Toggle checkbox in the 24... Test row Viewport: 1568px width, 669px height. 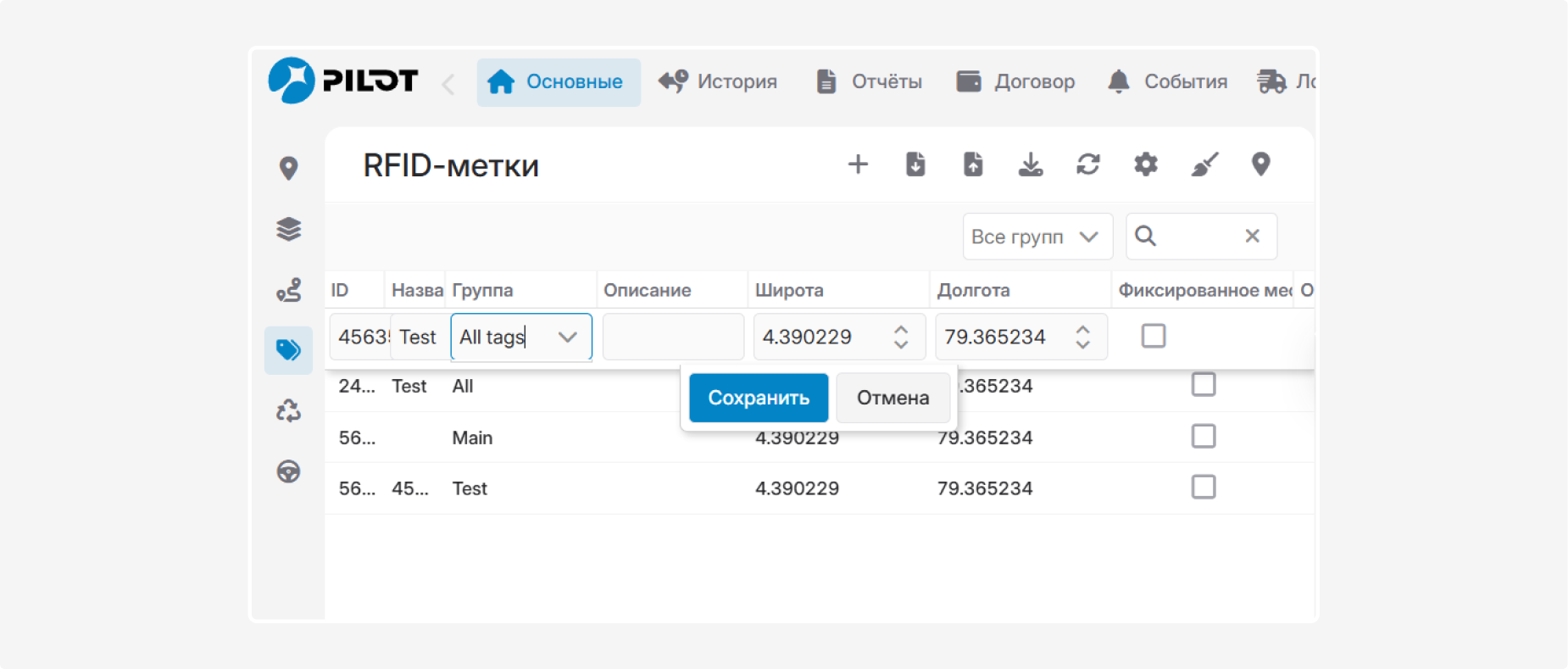[x=1204, y=385]
